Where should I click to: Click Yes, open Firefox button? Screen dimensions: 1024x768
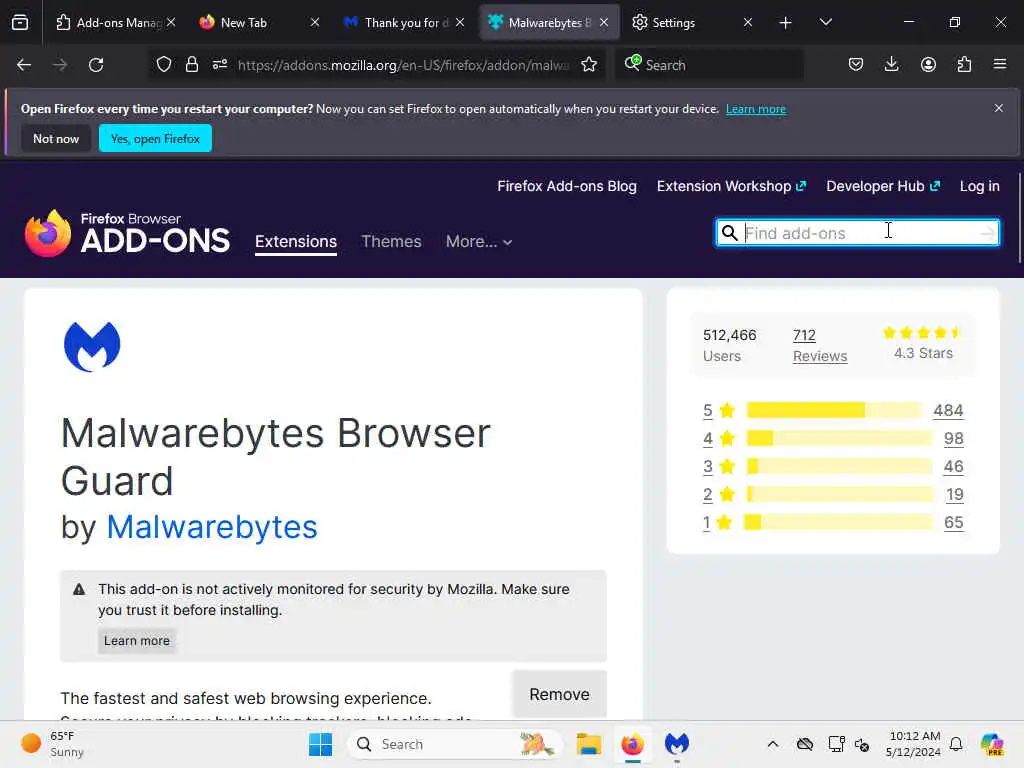(x=155, y=138)
